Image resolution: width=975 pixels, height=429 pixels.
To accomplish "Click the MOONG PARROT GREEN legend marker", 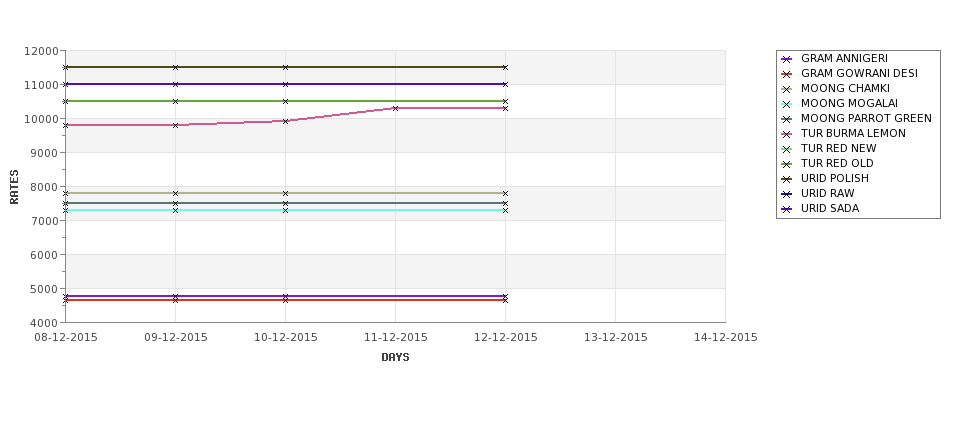I will (787, 119).
